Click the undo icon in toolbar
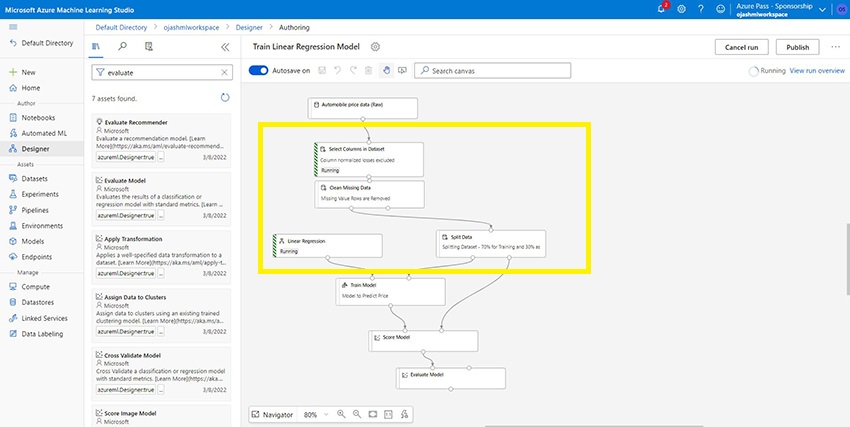850x427 pixels. (337, 70)
